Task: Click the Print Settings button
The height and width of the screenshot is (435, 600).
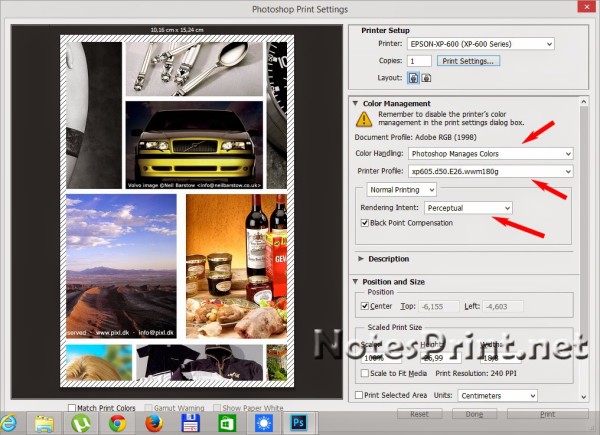Action: [469, 61]
